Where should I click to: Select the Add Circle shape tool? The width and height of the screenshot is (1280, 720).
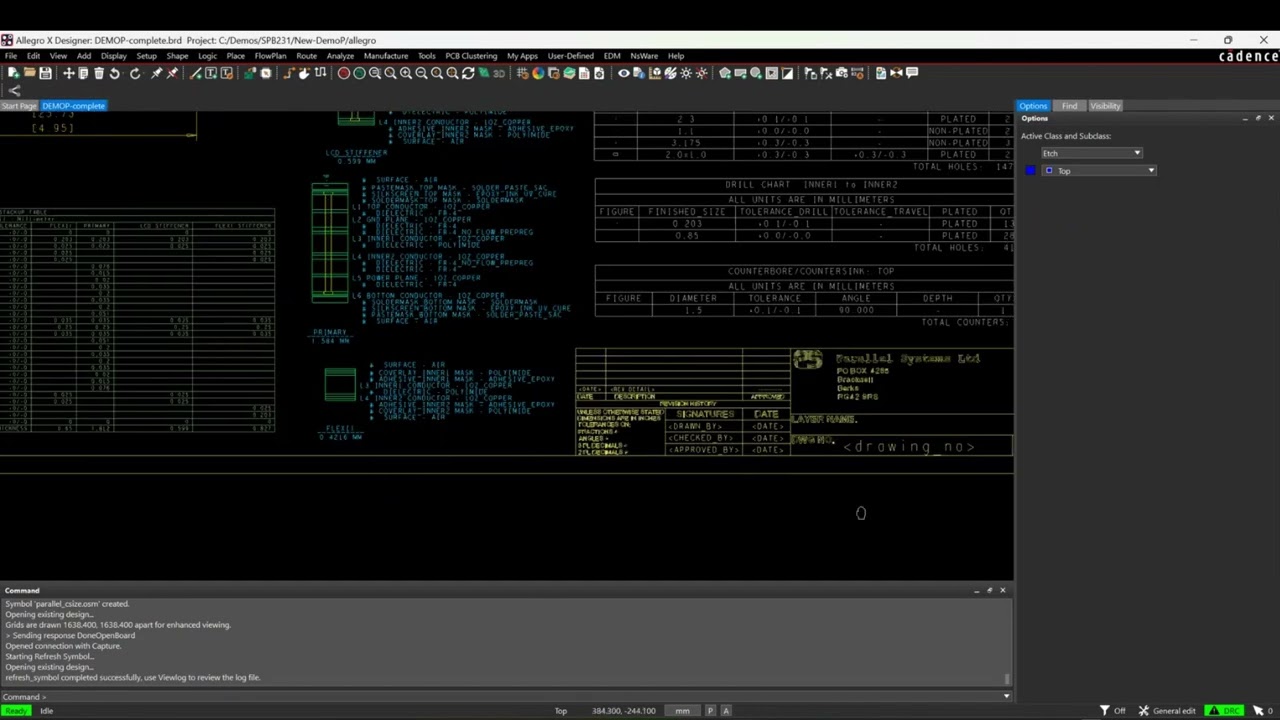click(756, 73)
